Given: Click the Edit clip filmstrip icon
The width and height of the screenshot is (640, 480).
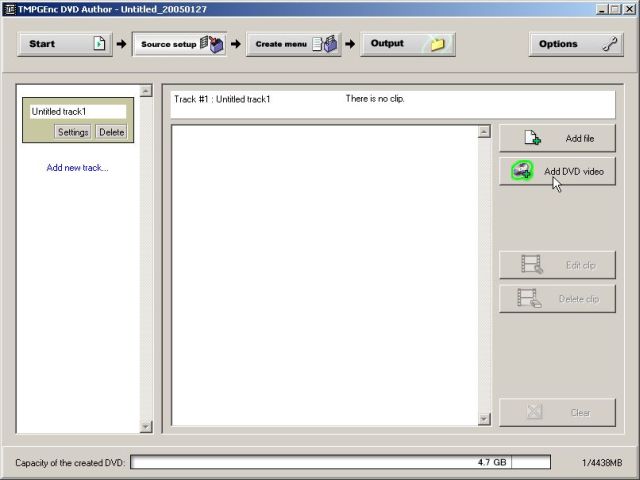Looking at the screenshot, I should pos(532,264).
